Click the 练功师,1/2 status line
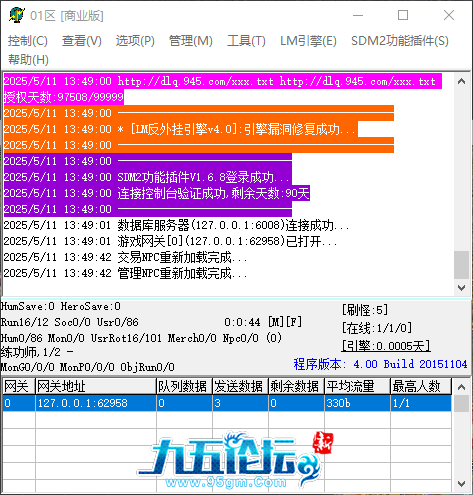 pos(37,352)
